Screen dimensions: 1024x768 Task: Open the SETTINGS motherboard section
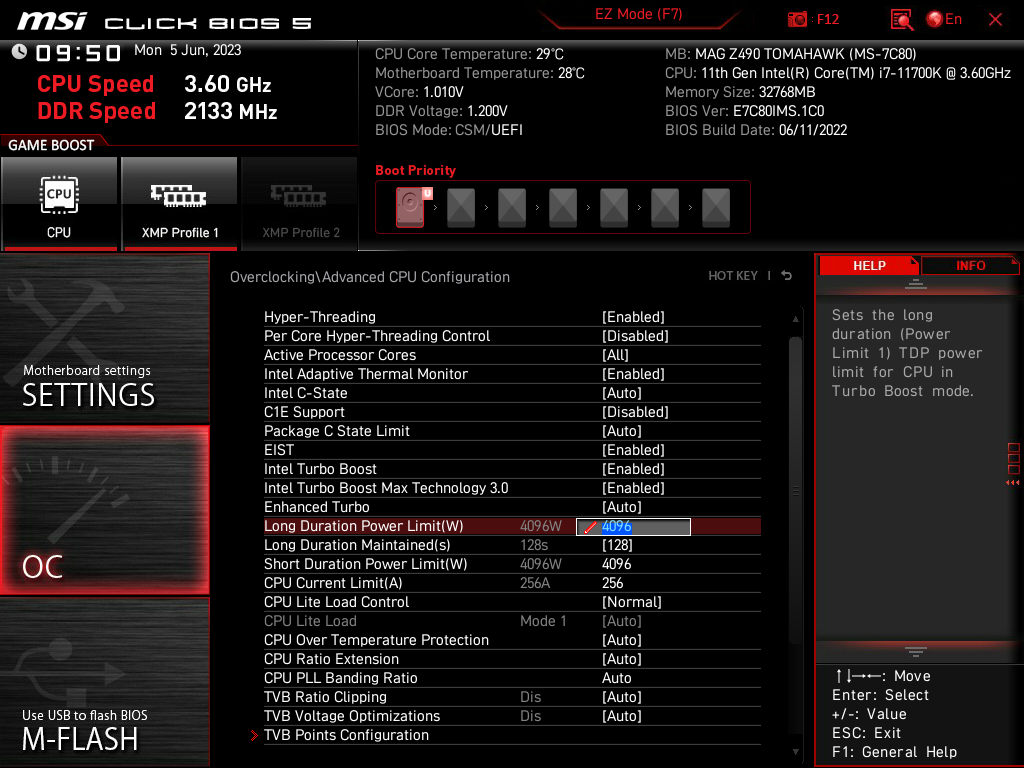coord(104,338)
